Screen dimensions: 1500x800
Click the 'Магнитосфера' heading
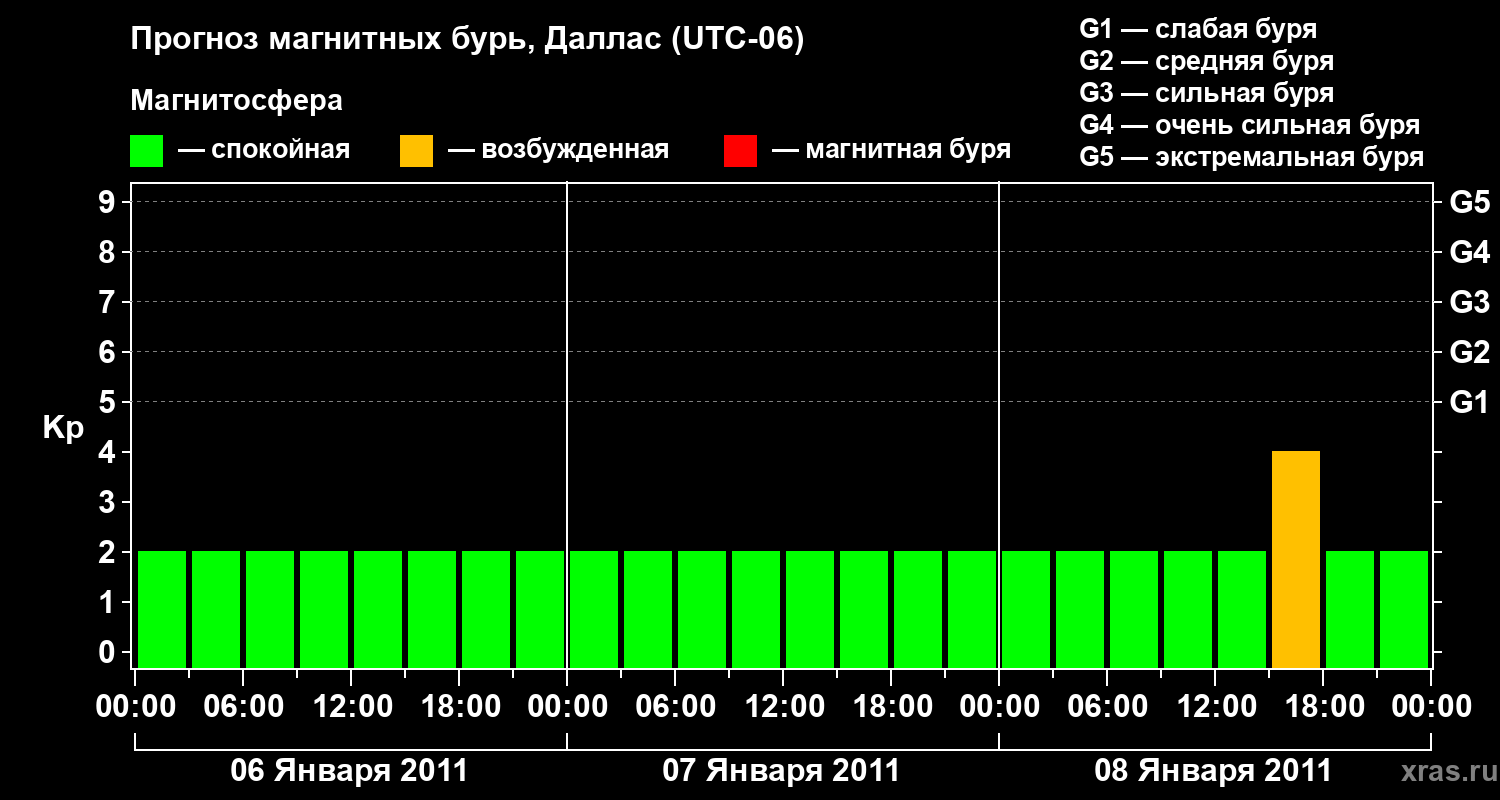237,101
